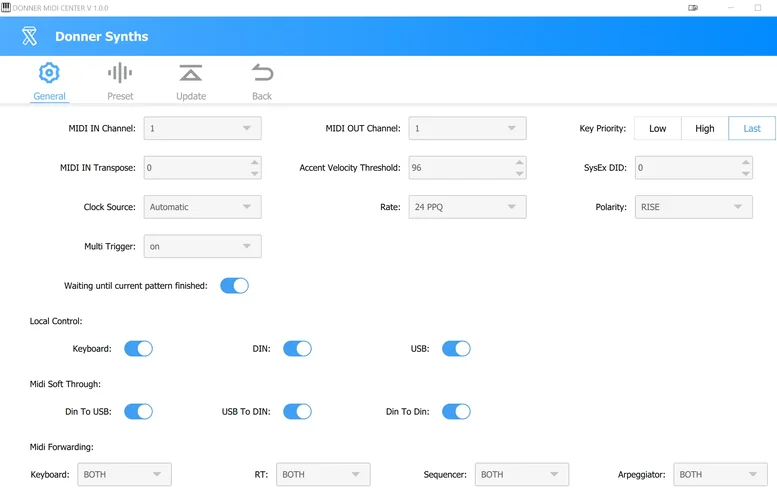Choose Last key priority option
777x500 pixels.
[752, 128]
